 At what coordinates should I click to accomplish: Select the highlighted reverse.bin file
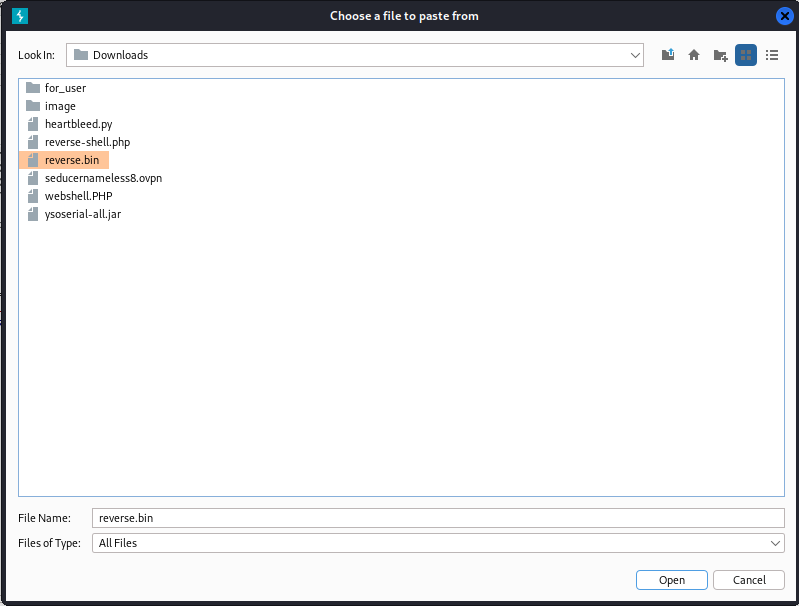pyautogui.click(x=64, y=160)
